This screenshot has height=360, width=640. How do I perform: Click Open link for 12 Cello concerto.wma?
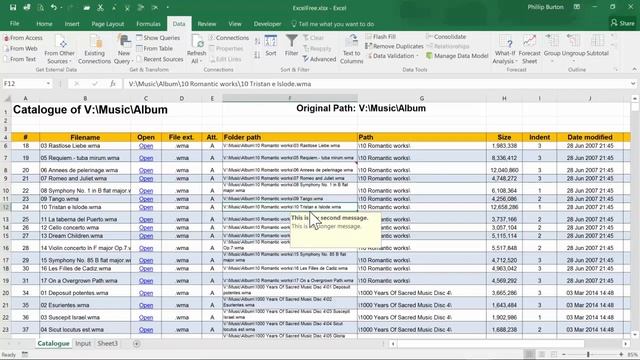146,227
